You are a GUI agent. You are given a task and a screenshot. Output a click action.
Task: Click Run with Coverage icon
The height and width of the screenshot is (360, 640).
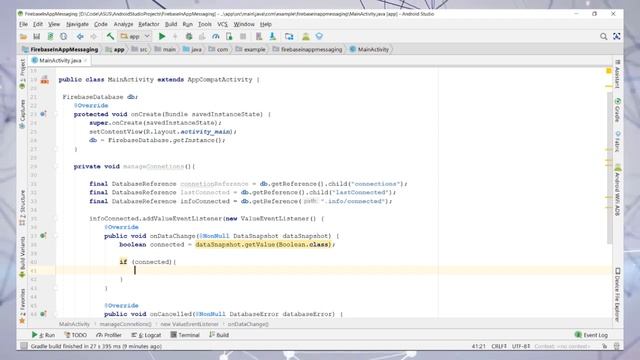coord(202,36)
